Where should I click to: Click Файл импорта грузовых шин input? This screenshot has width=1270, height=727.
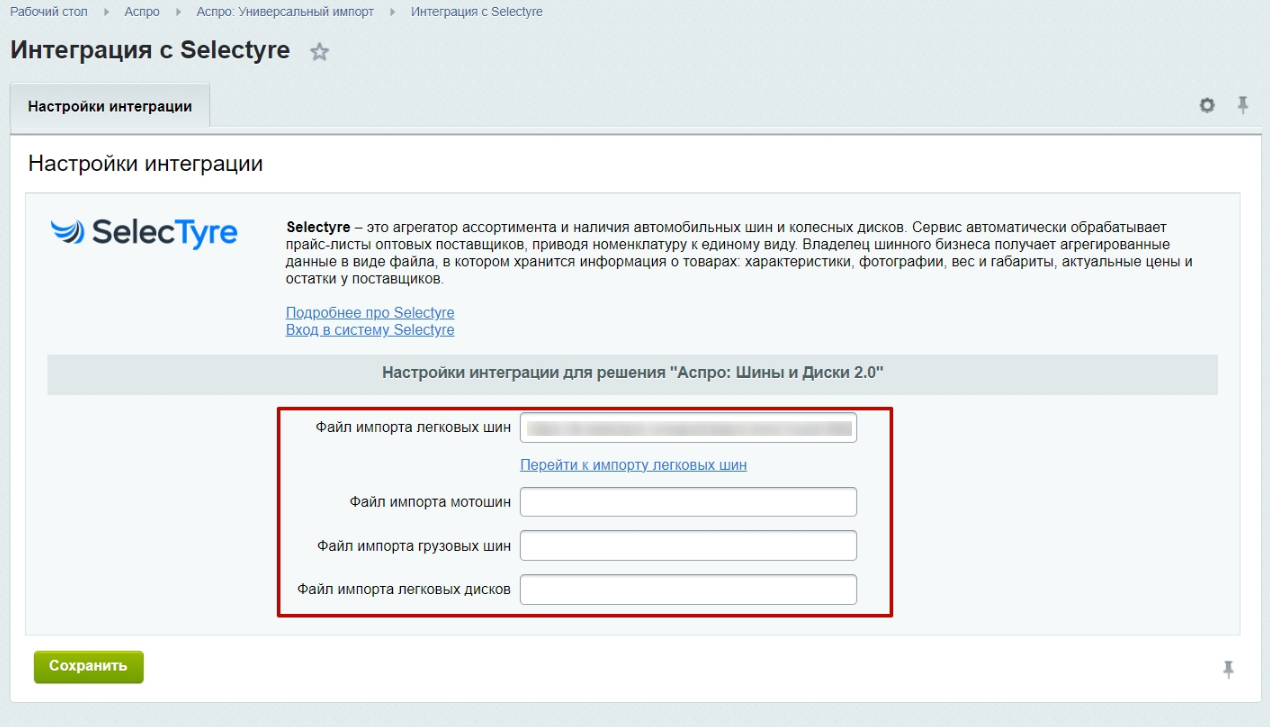point(688,546)
